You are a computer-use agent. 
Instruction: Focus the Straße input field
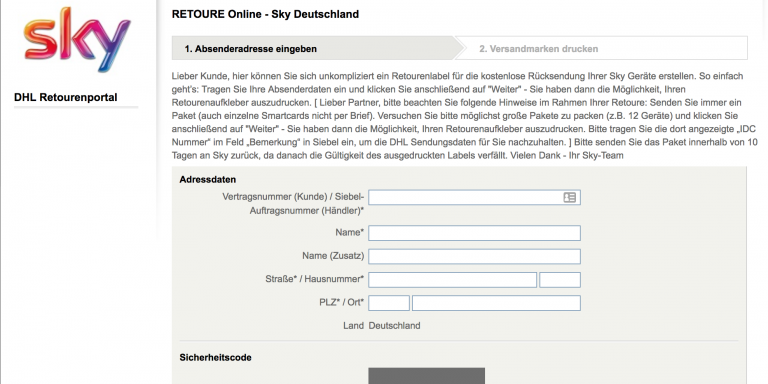pos(453,280)
